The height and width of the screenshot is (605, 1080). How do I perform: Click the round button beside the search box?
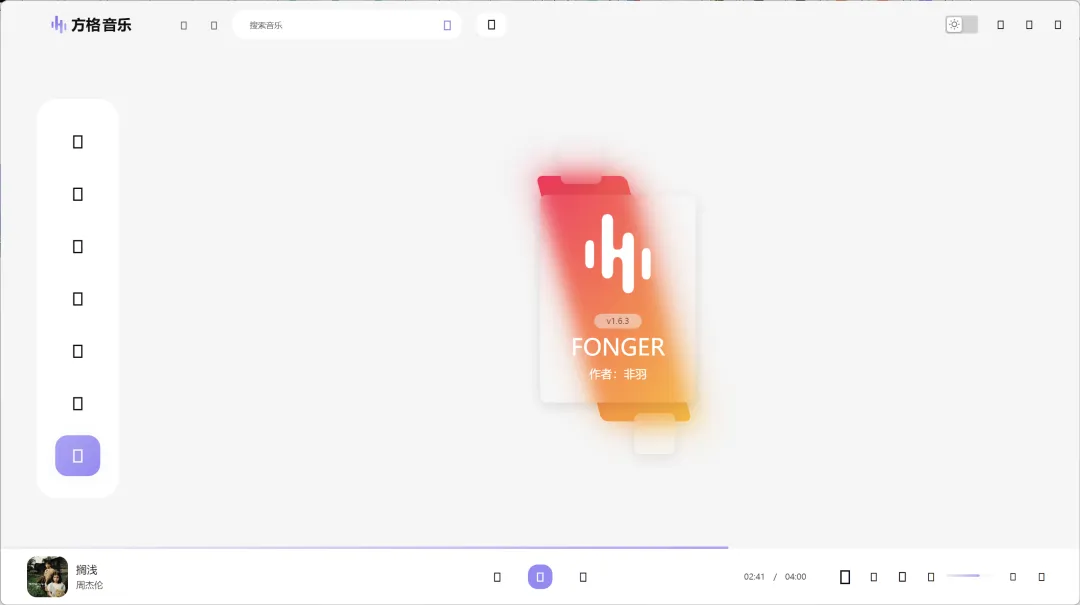pyautogui.click(x=491, y=25)
